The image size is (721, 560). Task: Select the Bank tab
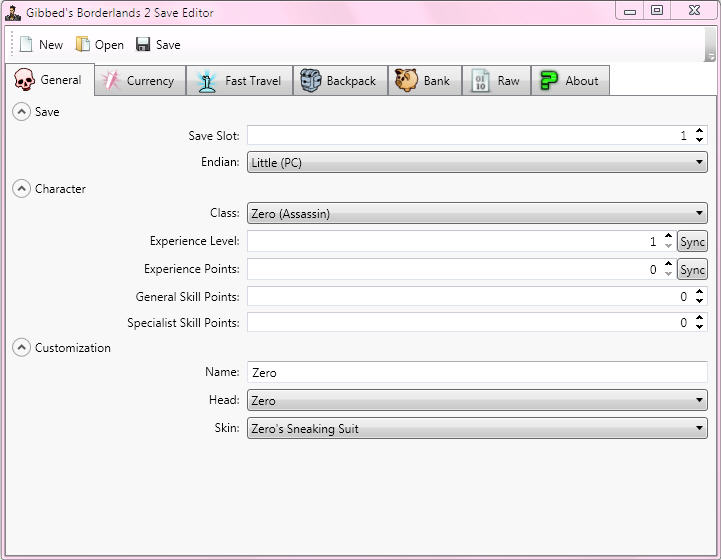tap(425, 80)
